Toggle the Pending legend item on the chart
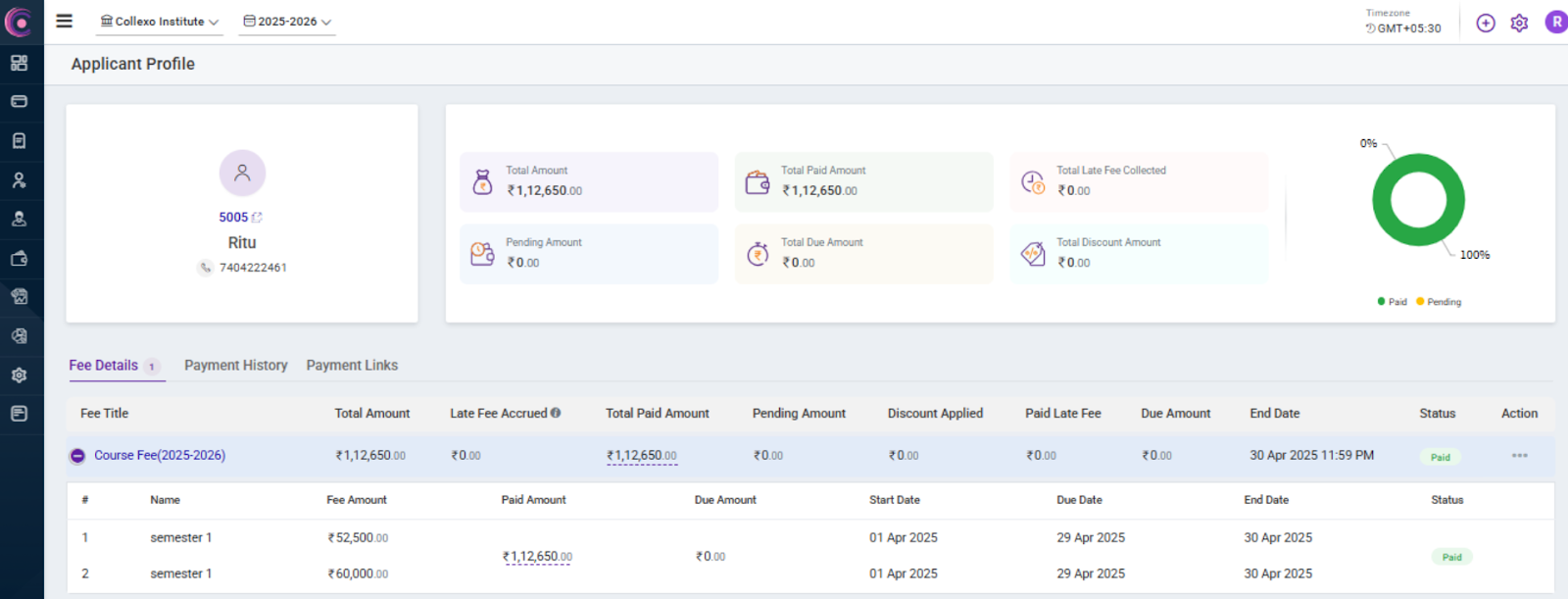 pos(1439,302)
